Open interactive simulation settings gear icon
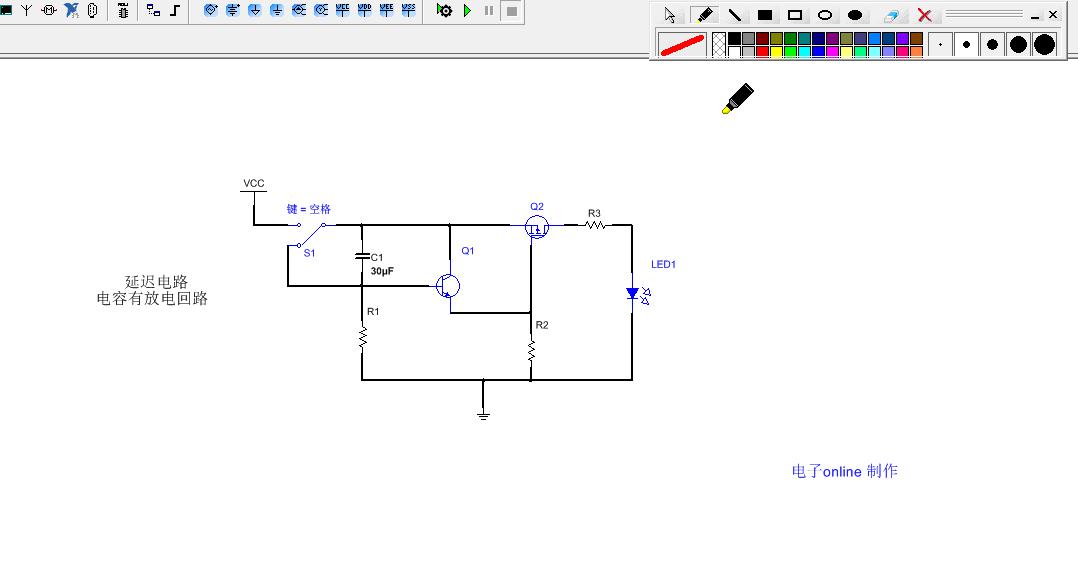This screenshot has width=1078, height=568. [x=445, y=10]
